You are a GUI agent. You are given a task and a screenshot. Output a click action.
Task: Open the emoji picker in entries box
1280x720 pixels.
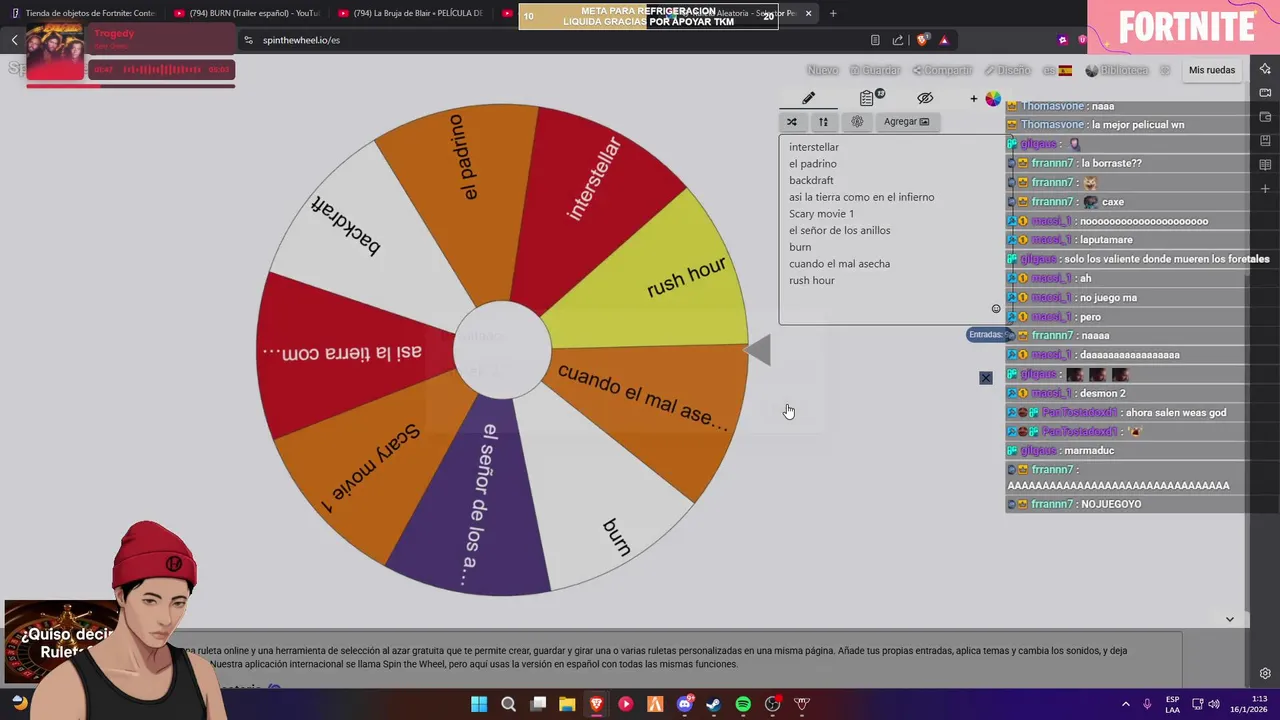click(995, 309)
